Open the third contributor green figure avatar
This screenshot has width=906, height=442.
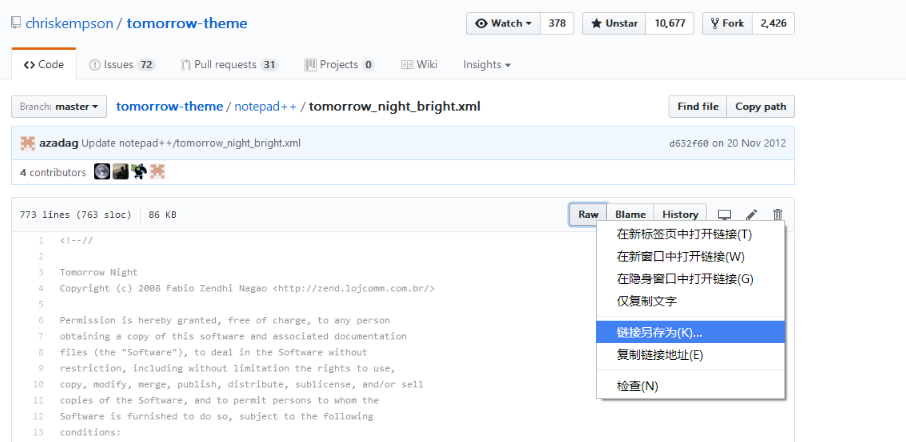pos(139,172)
